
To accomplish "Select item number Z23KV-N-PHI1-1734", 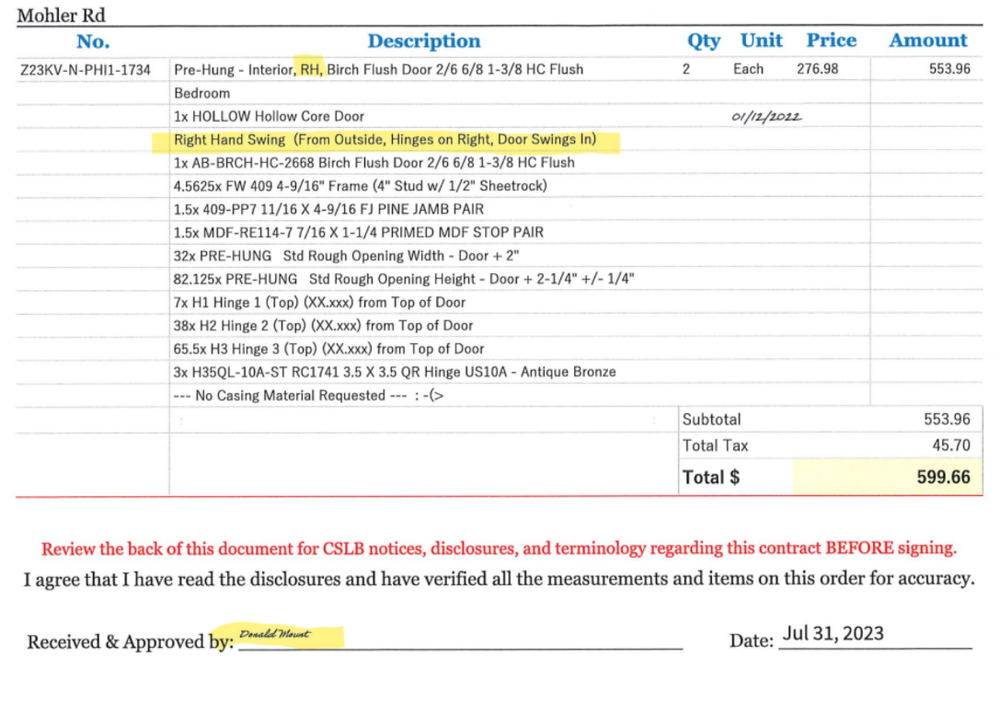I will 86,70.
